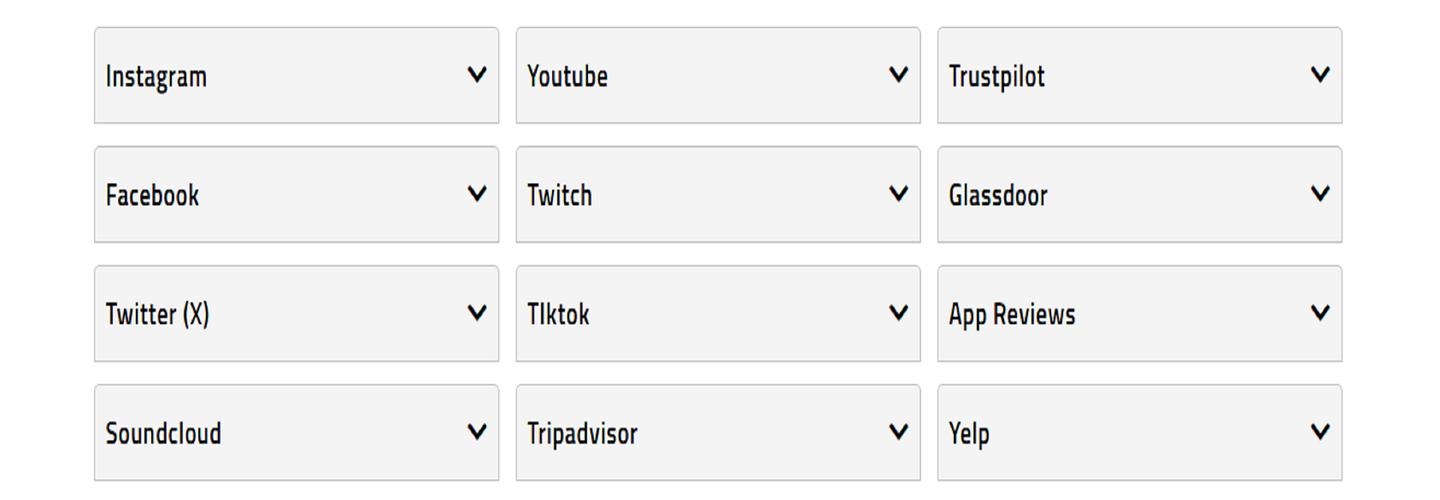Expand the Soundcloud panel

pos(477,432)
